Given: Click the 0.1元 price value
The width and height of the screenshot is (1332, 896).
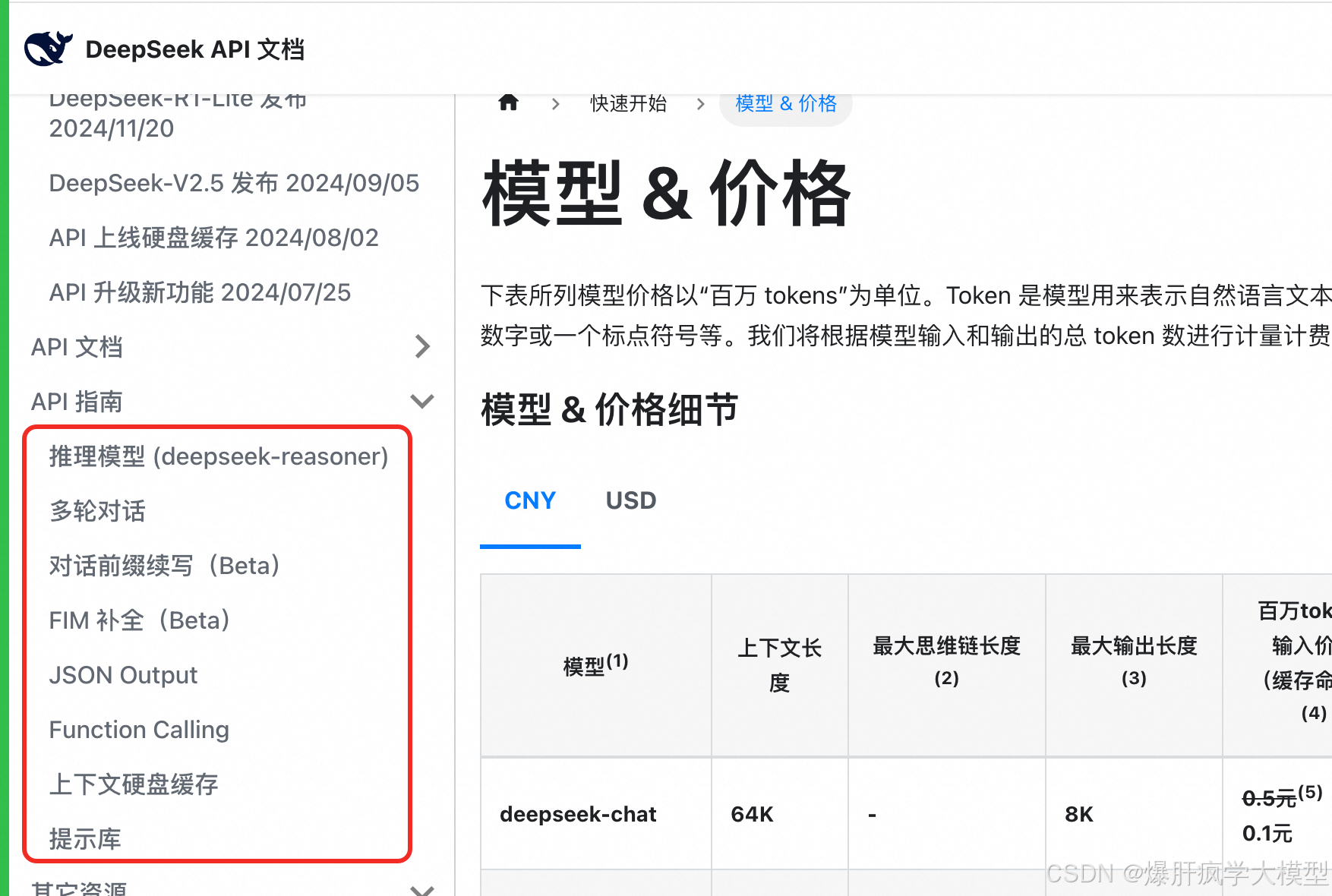Looking at the screenshot, I should pyautogui.click(x=1267, y=834).
